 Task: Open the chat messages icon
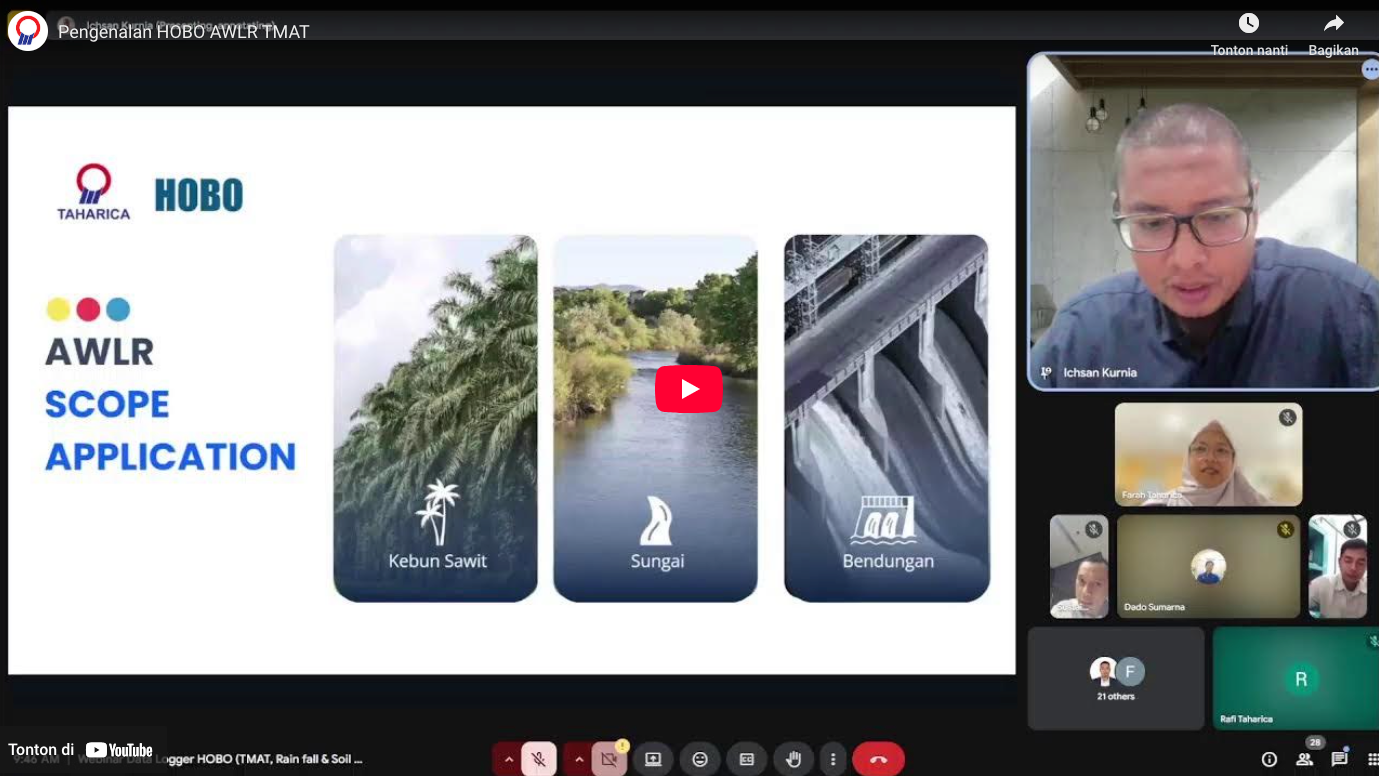[x=1339, y=760]
